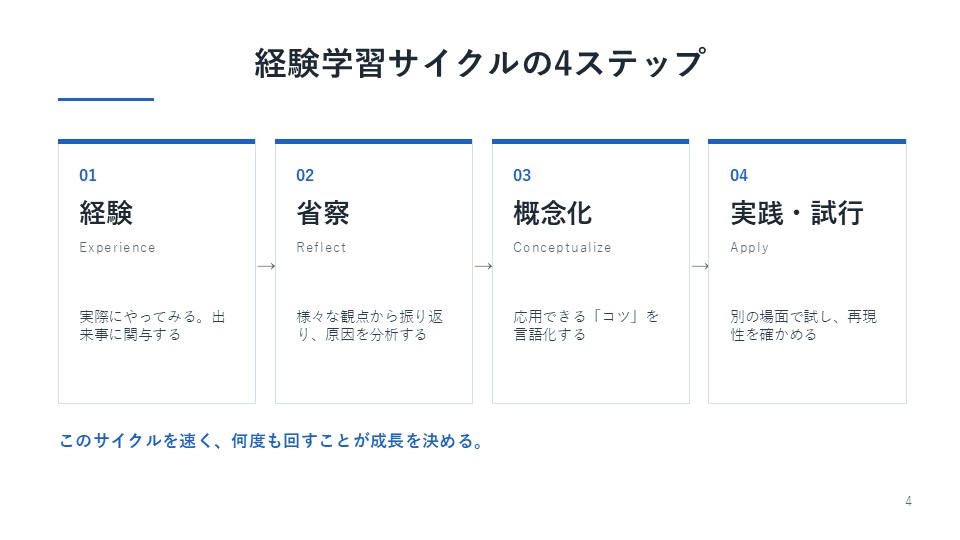Select the Experience subtitle text
The width and height of the screenshot is (960, 540).
[117, 247]
